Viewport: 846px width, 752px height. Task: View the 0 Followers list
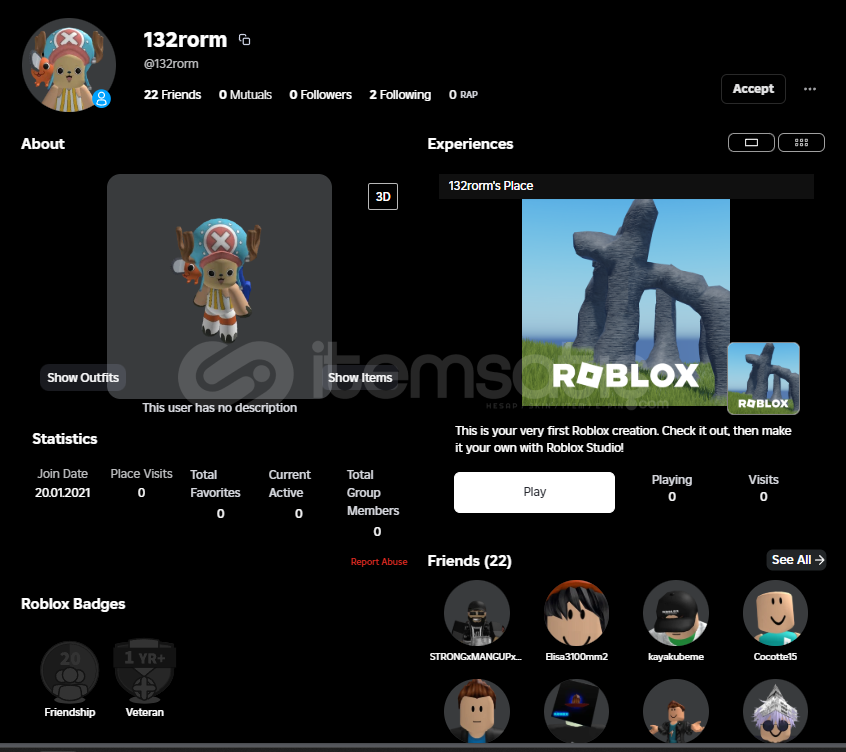click(320, 95)
